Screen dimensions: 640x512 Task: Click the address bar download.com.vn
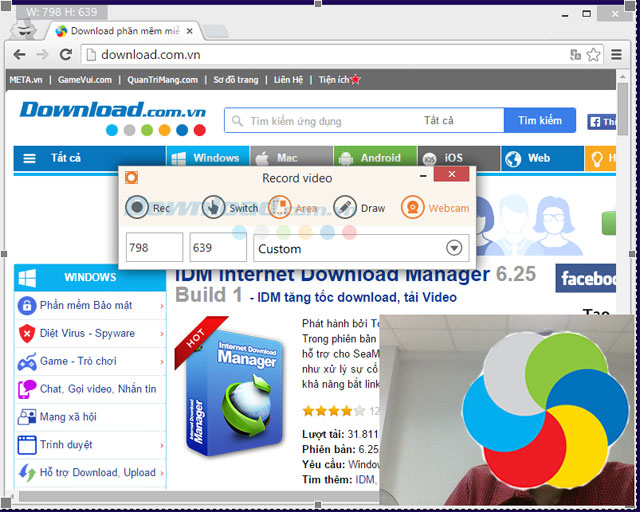point(342,55)
